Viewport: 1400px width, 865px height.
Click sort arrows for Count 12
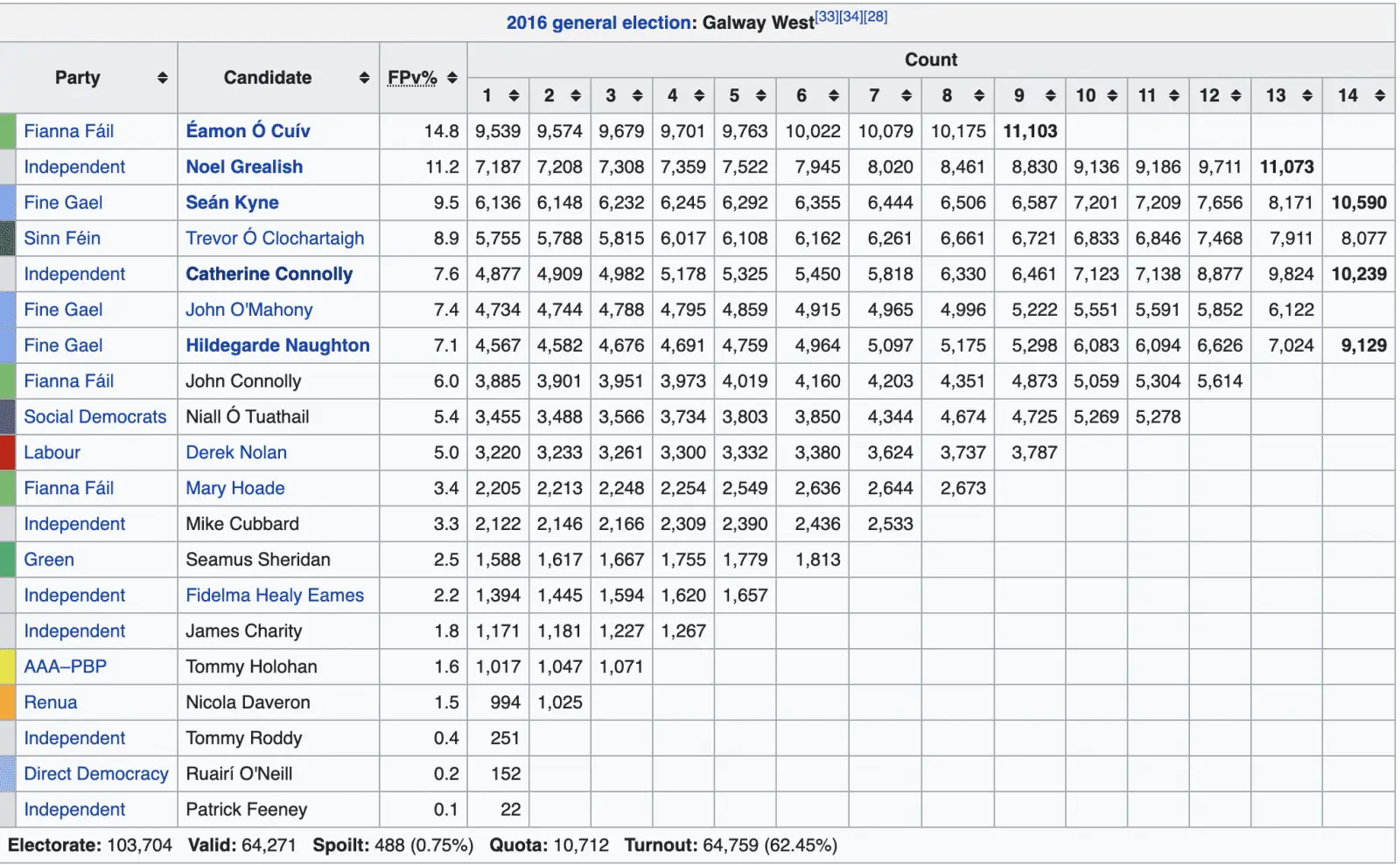[x=1235, y=96]
